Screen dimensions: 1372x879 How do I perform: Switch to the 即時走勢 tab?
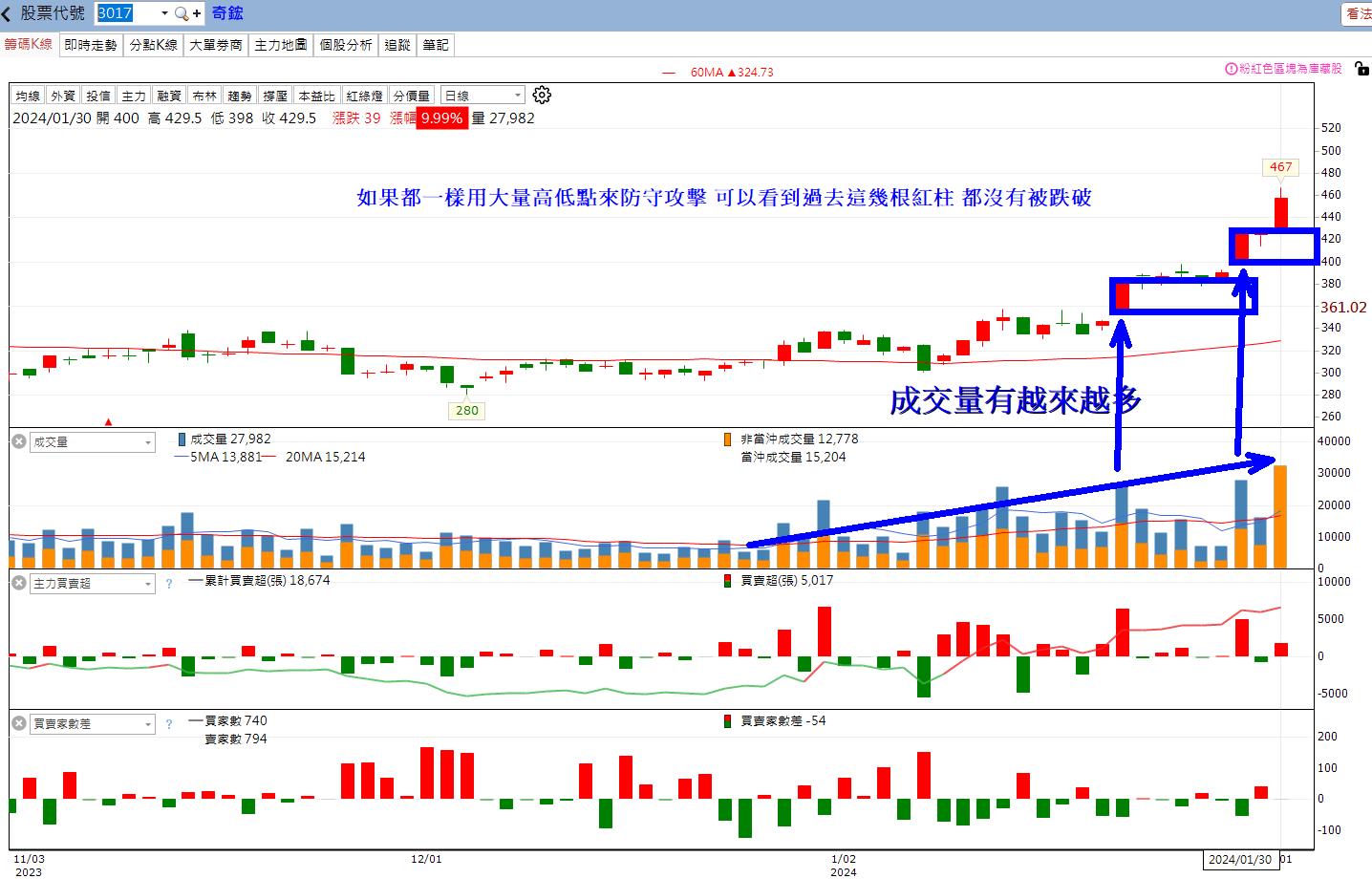90,45
